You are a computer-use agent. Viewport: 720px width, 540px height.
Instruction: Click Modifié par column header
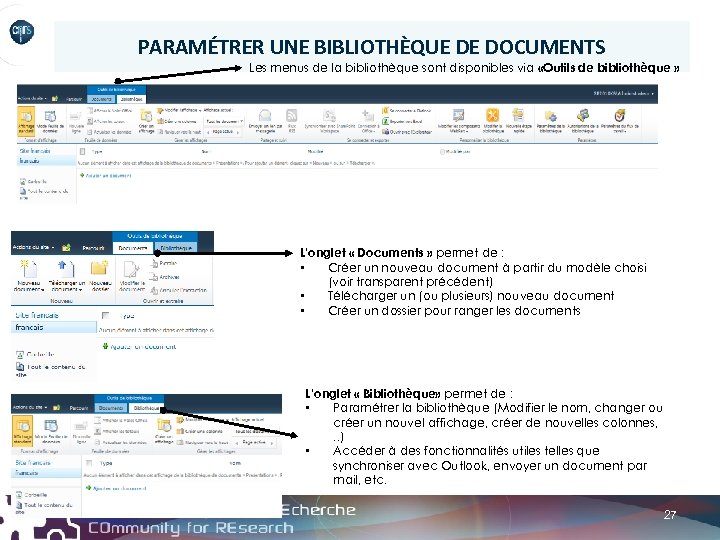(456, 152)
